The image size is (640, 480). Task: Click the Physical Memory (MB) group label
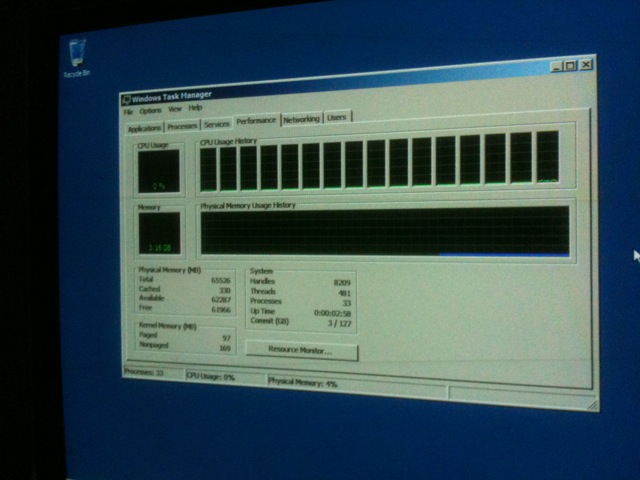[x=169, y=270]
